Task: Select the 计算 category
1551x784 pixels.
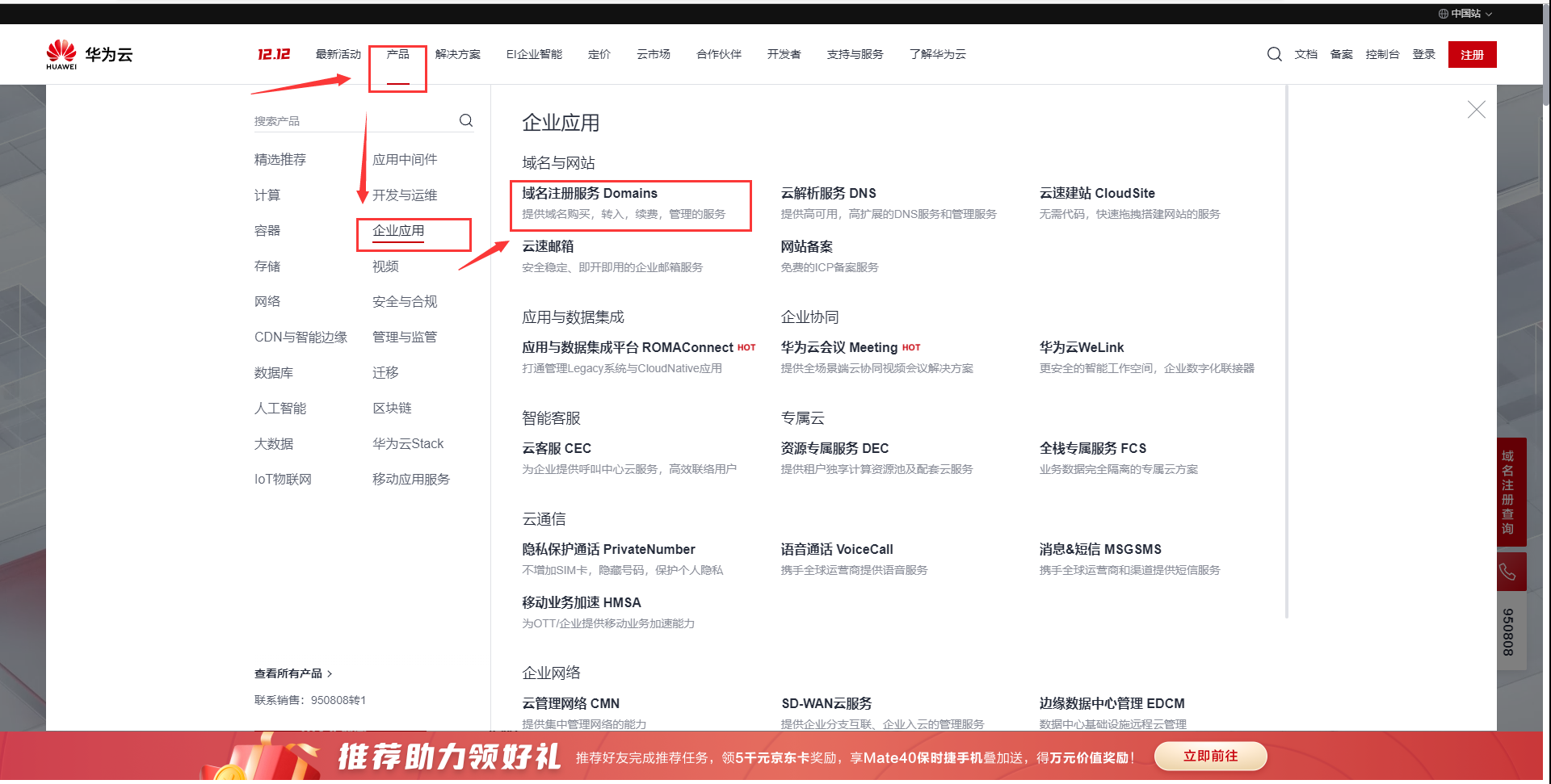Action: click(267, 195)
